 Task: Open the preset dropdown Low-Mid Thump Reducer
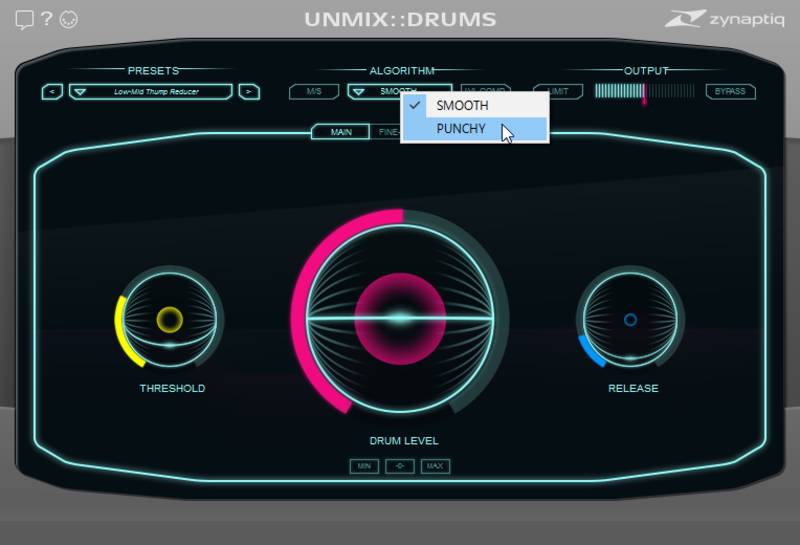[151, 92]
